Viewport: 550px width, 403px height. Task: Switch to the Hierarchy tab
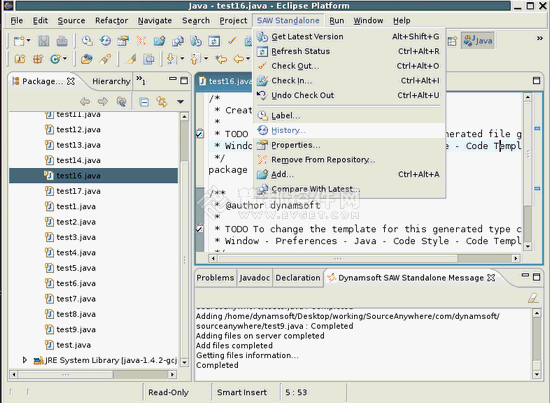click(x=111, y=81)
